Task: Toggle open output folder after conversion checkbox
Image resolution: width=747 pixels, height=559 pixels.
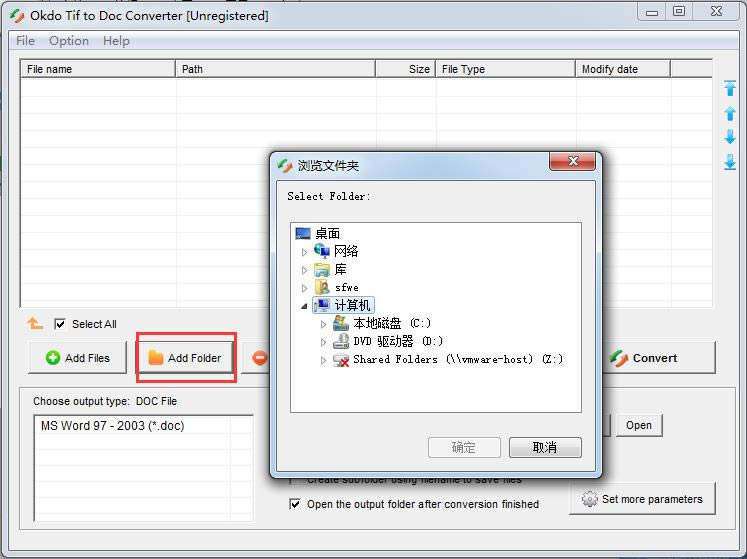Action: pyautogui.click(x=295, y=504)
